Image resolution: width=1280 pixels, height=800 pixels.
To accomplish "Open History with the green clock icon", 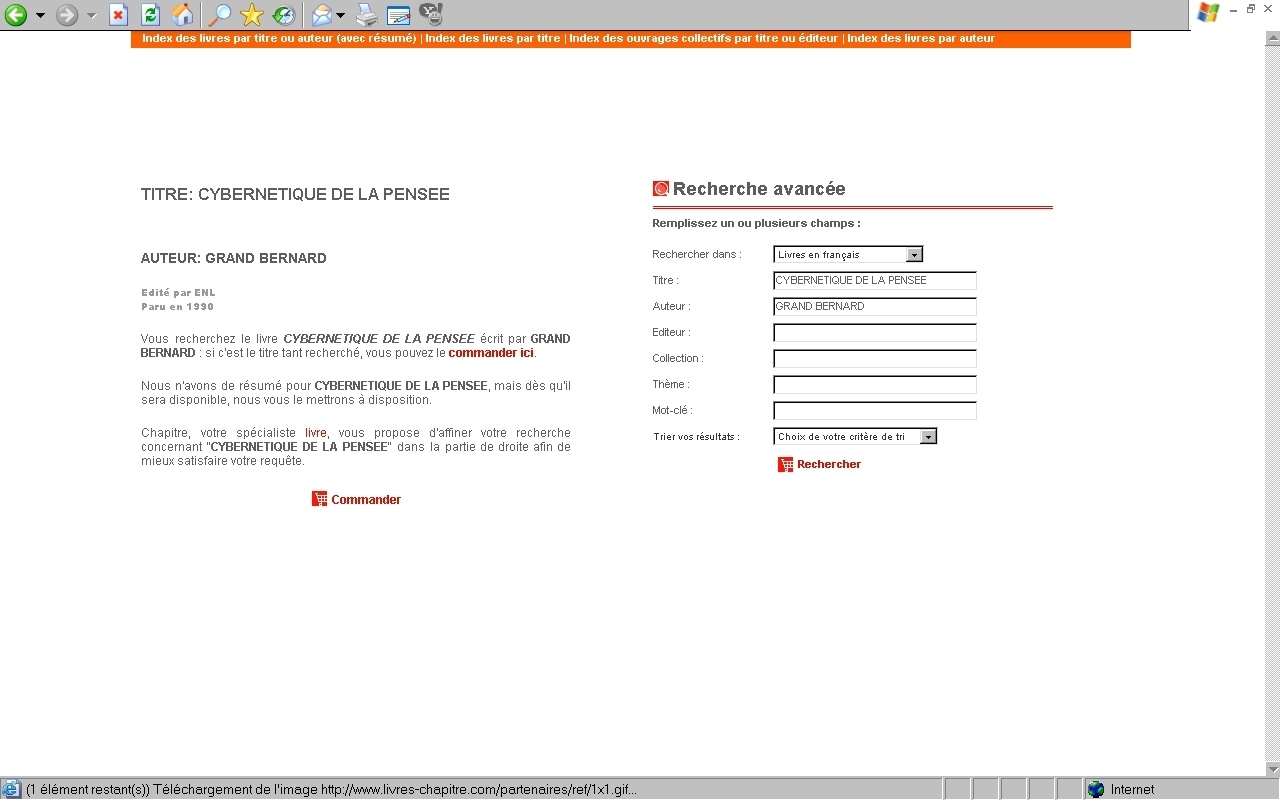I will (x=284, y=15).
